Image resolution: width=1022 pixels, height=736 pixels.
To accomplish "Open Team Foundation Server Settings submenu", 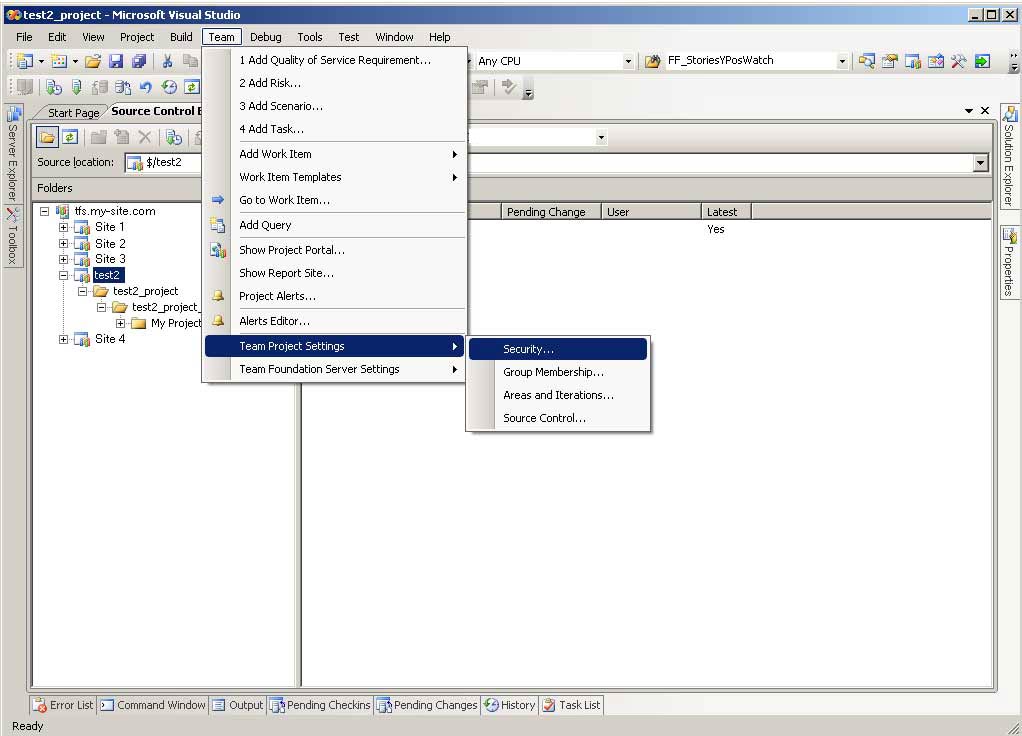I will pos(334,370).
